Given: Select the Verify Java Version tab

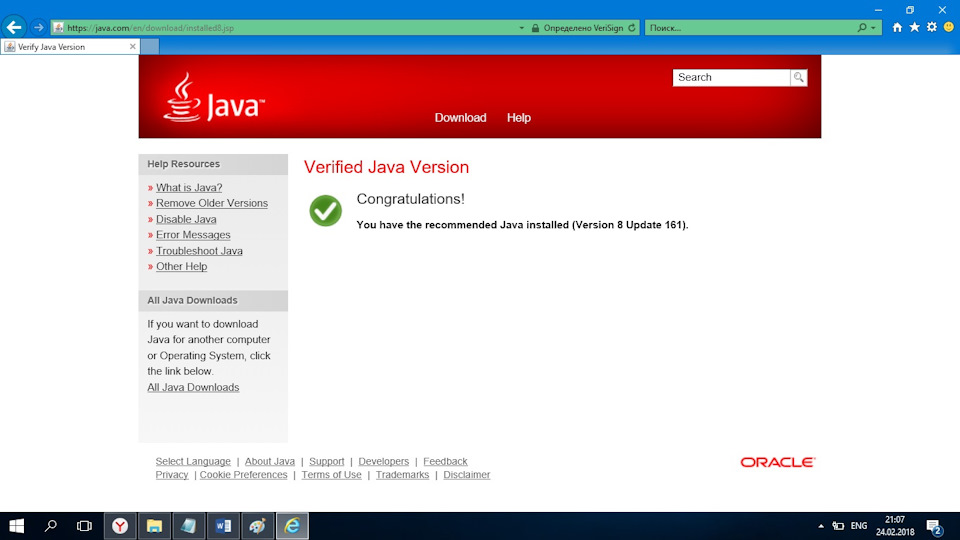Looking at the screenshot, I should click(70, 47).
